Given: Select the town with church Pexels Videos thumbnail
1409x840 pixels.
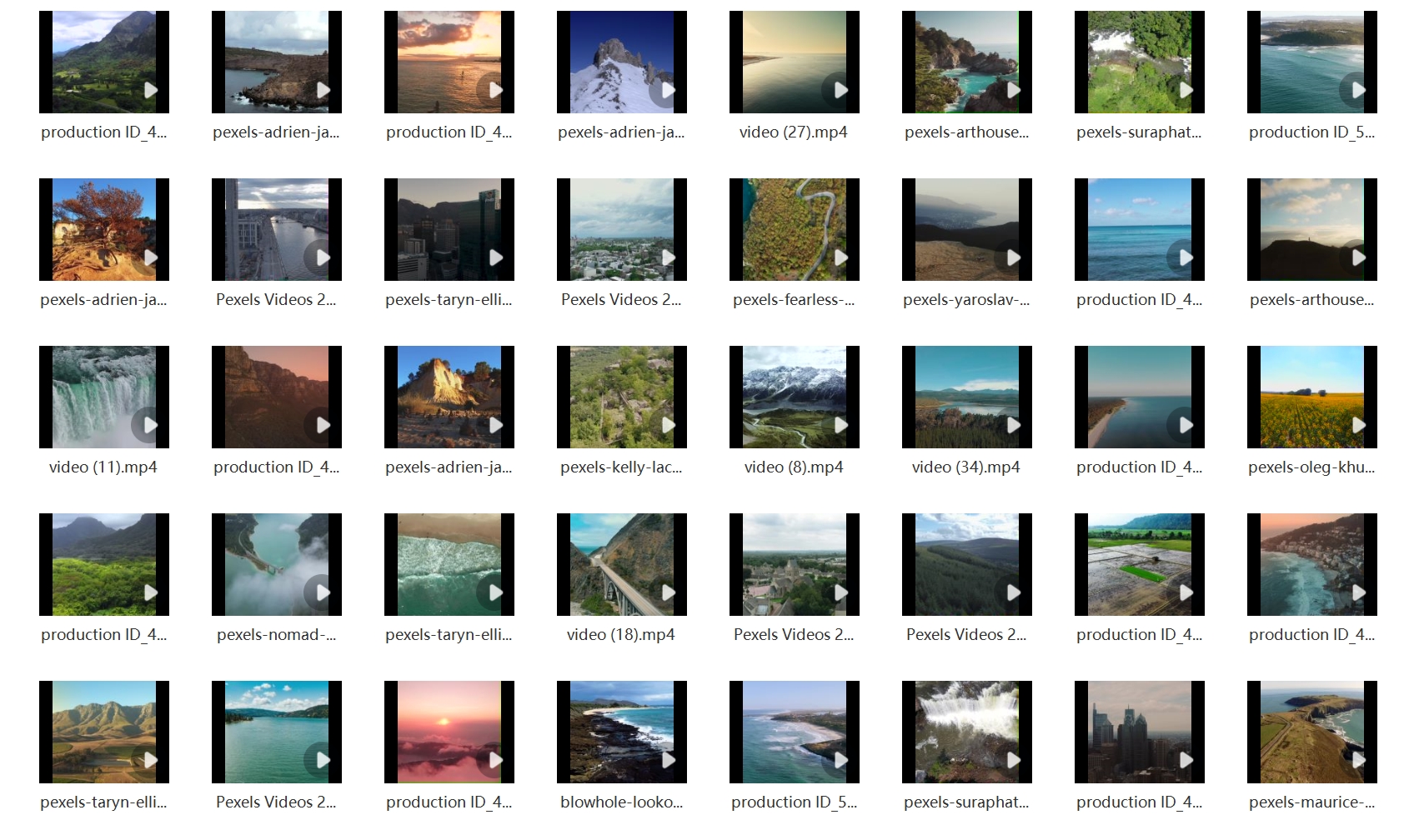Looking at the screenshot, I should (x=795, y=564).
